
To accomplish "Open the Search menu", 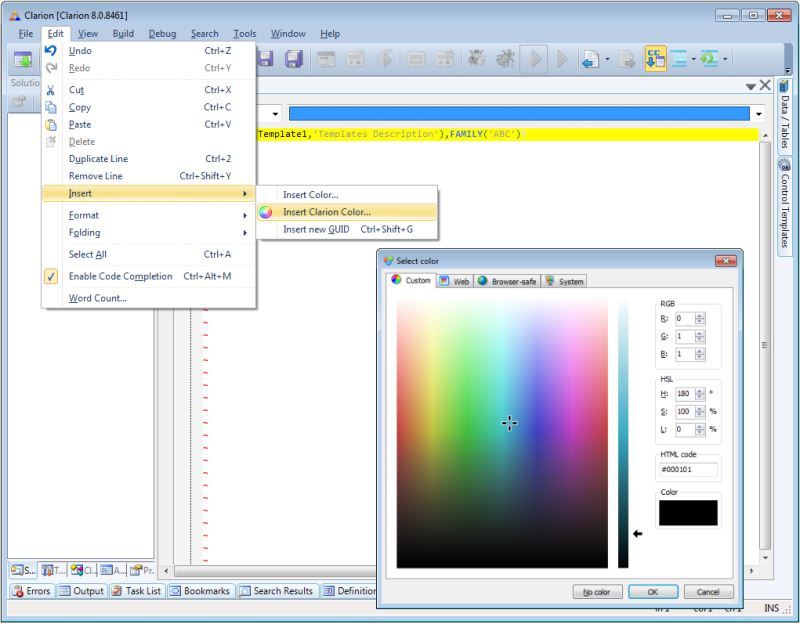I will click(x=205, y=34).
